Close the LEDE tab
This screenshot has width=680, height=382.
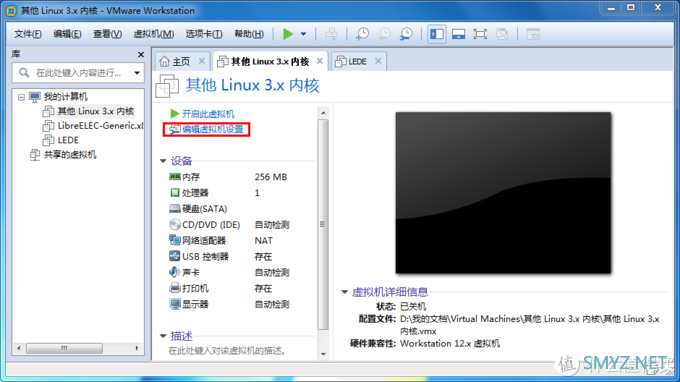click(x=378, y=61)
